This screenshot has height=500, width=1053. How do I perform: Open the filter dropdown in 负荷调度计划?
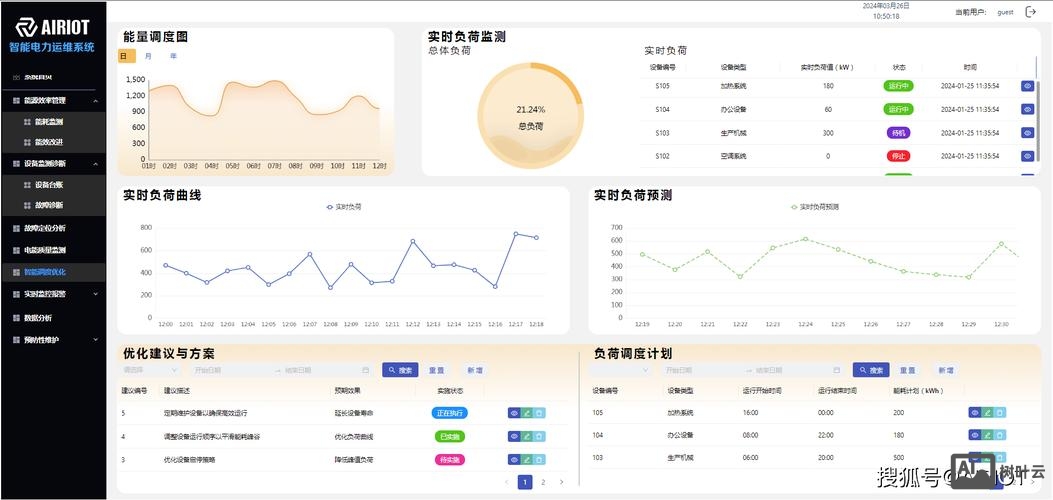pos(620,370)
